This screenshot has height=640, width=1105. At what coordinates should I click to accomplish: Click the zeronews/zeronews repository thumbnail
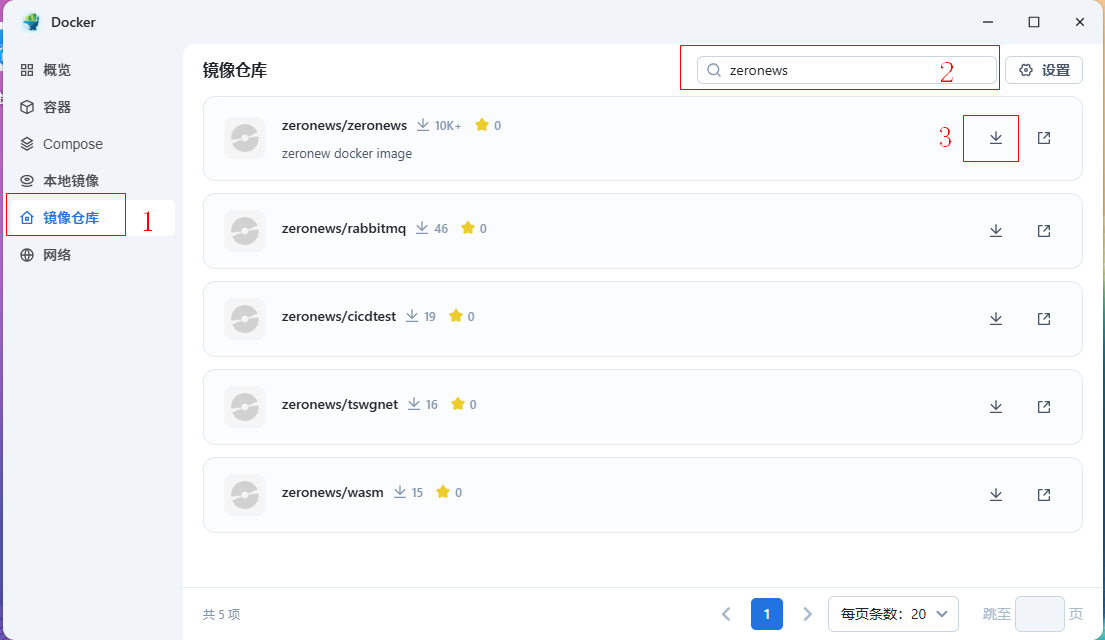point(245,138)
